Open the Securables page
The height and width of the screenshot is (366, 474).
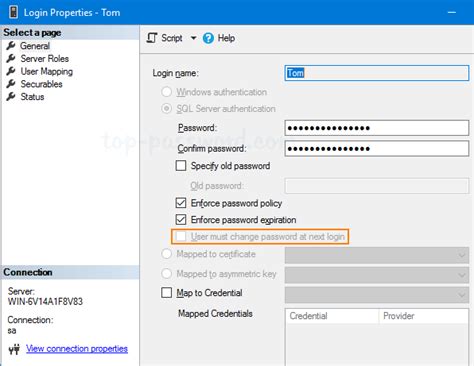(x=41, y=84)
